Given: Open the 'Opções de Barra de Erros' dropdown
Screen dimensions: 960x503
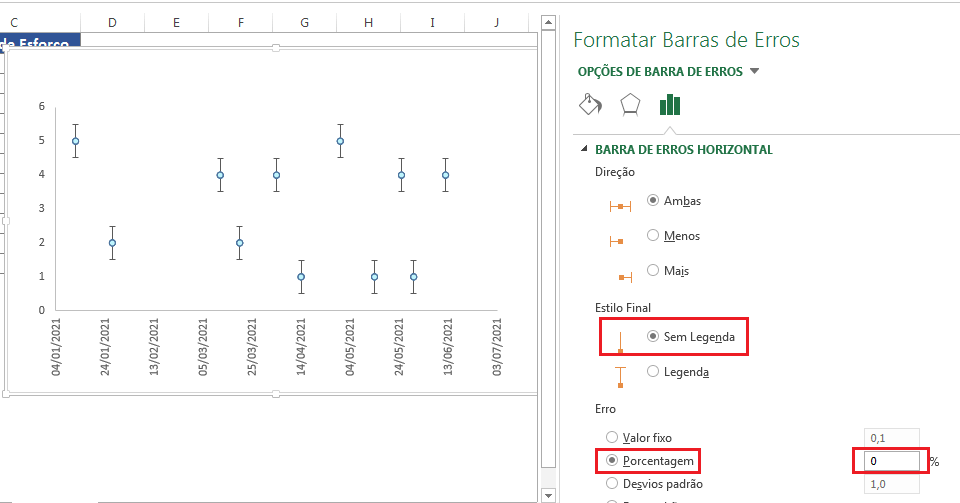Looking at the screenshot, I should tap(754, 71).
